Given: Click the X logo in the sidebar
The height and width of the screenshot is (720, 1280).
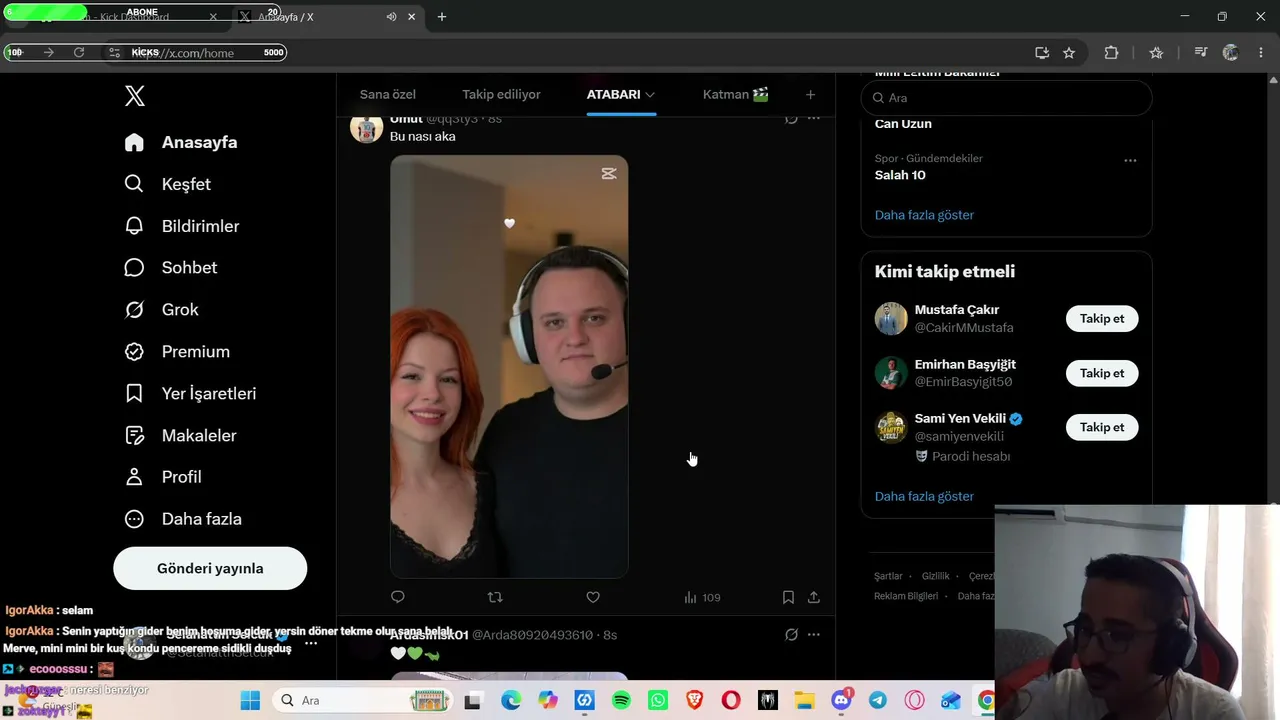Looking at the screenshot, I should click(135, 96).
